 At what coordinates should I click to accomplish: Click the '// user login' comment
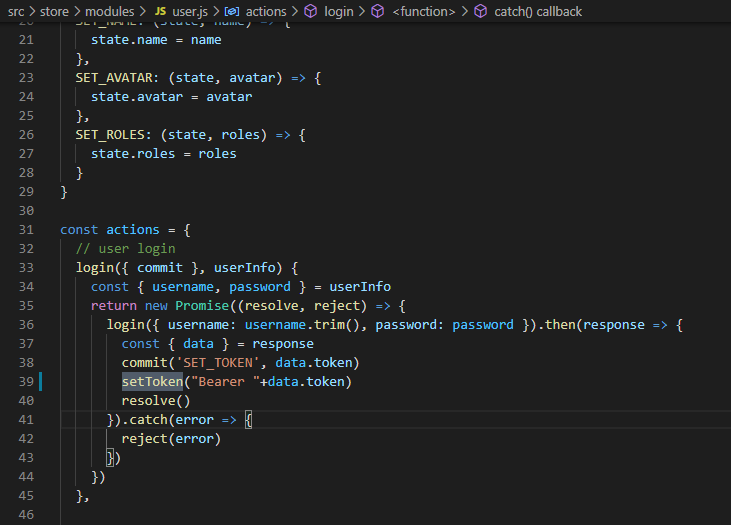point(125,249)
